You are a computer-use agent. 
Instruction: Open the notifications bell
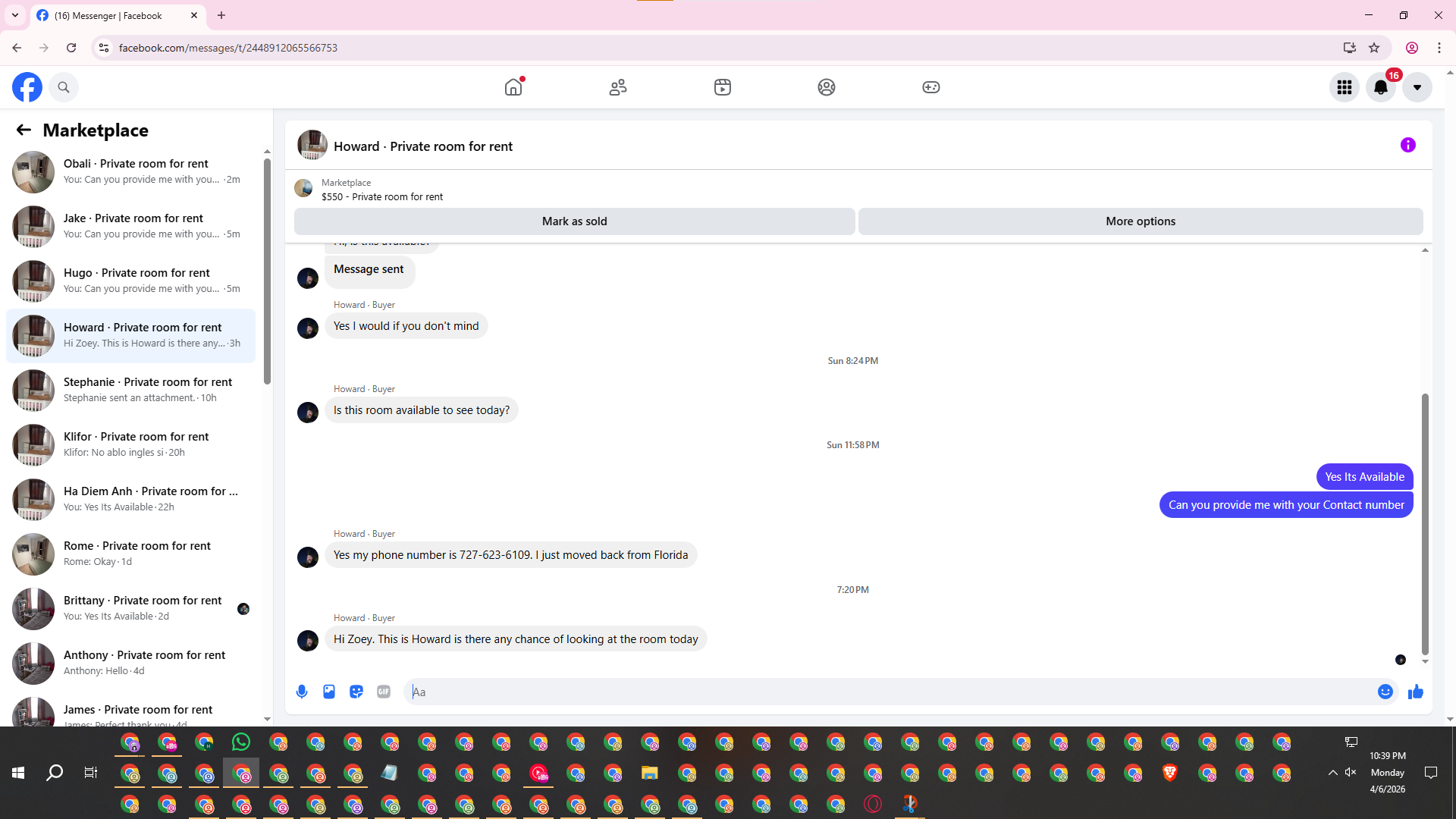point(1381,87)
